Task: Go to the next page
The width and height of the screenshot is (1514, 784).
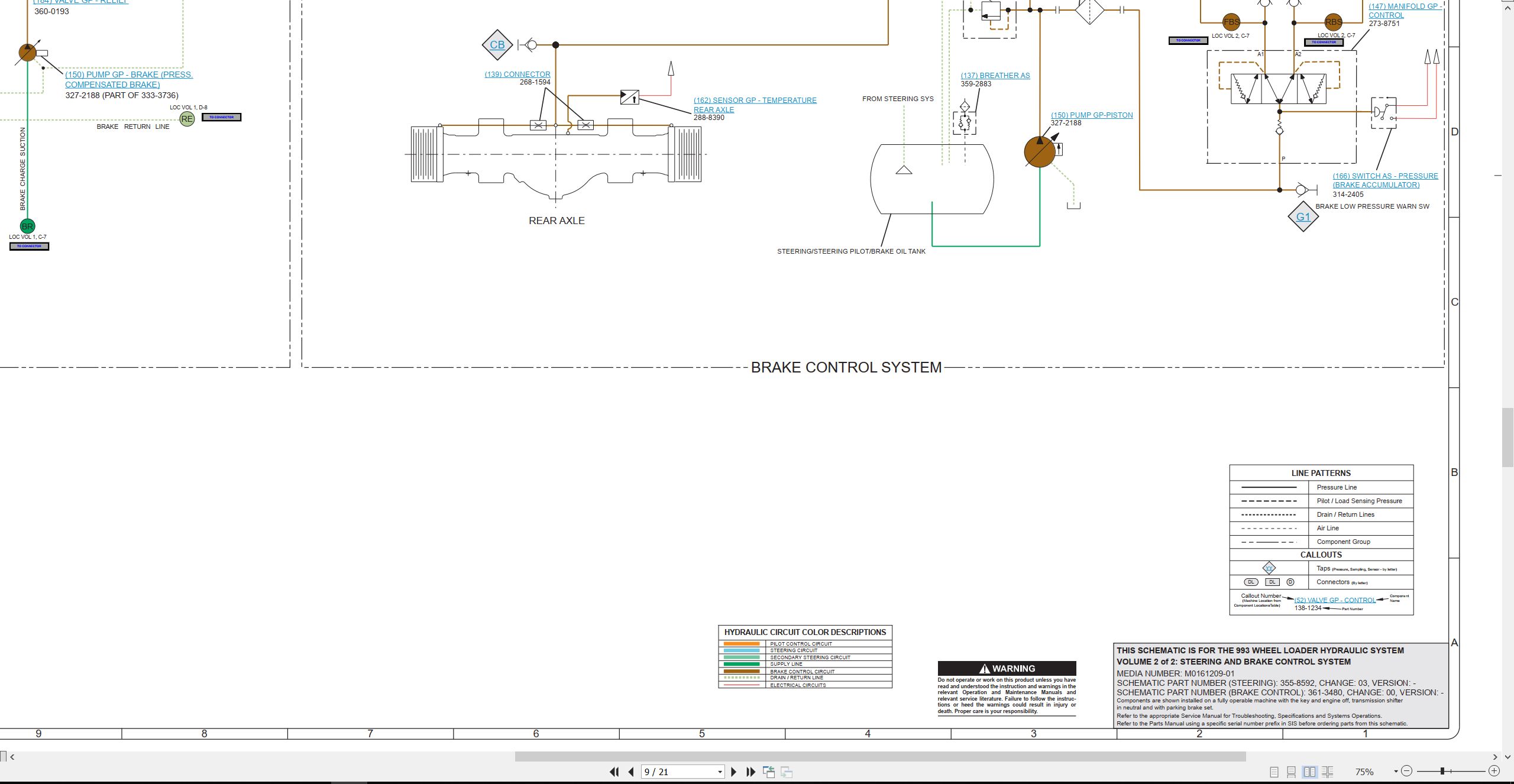Action: [x=734, y=772]
